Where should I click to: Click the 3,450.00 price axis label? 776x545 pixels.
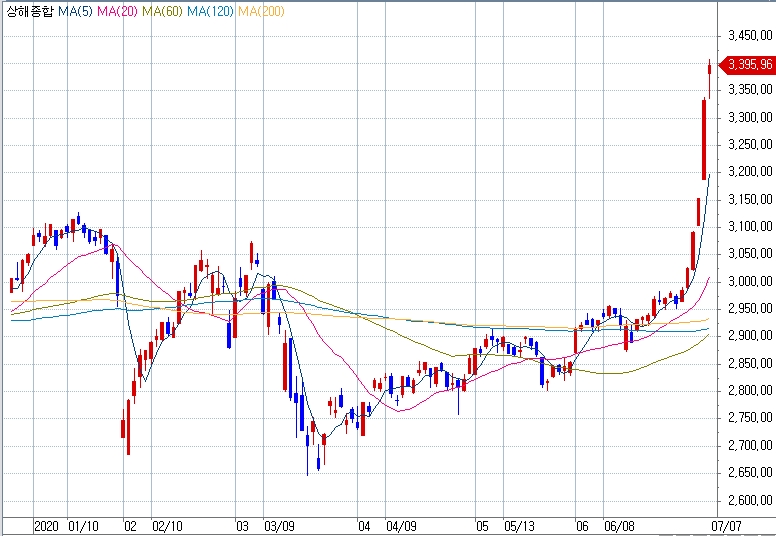point(750,36)
